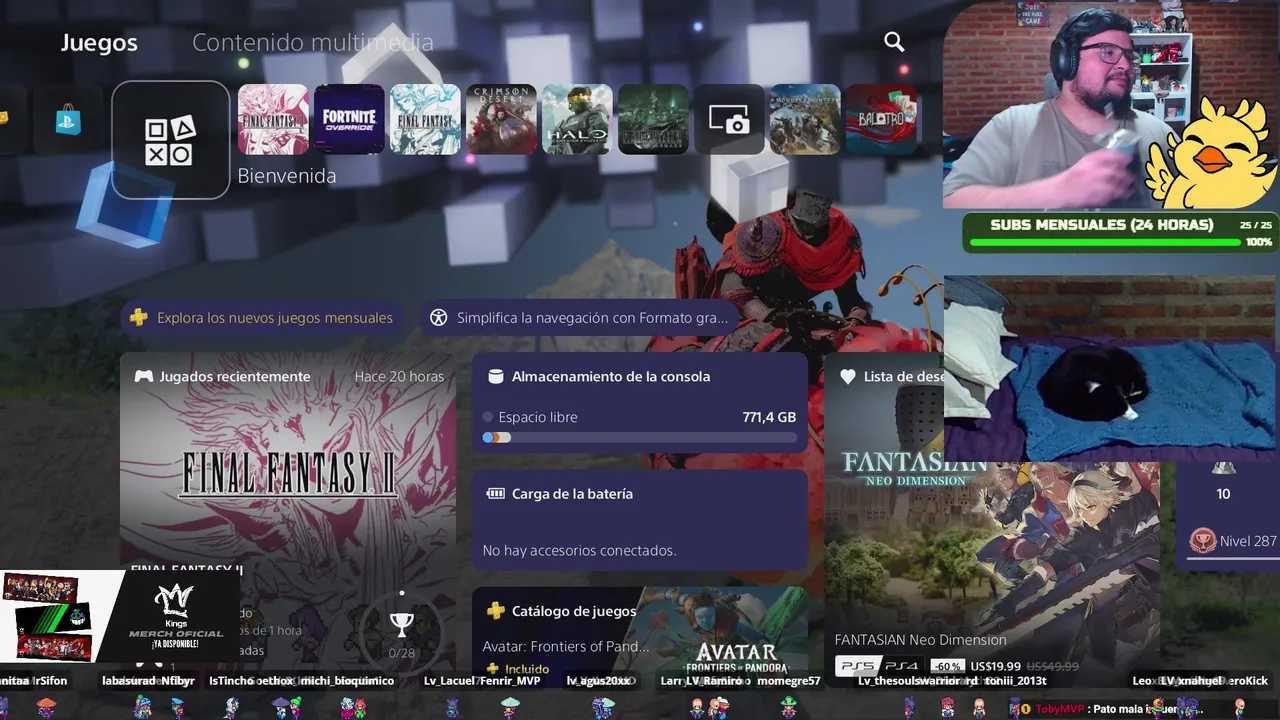Viewport: 1280px width, 720px height.
Task: Open the media gallery camera icon
Action: [729, 120]
